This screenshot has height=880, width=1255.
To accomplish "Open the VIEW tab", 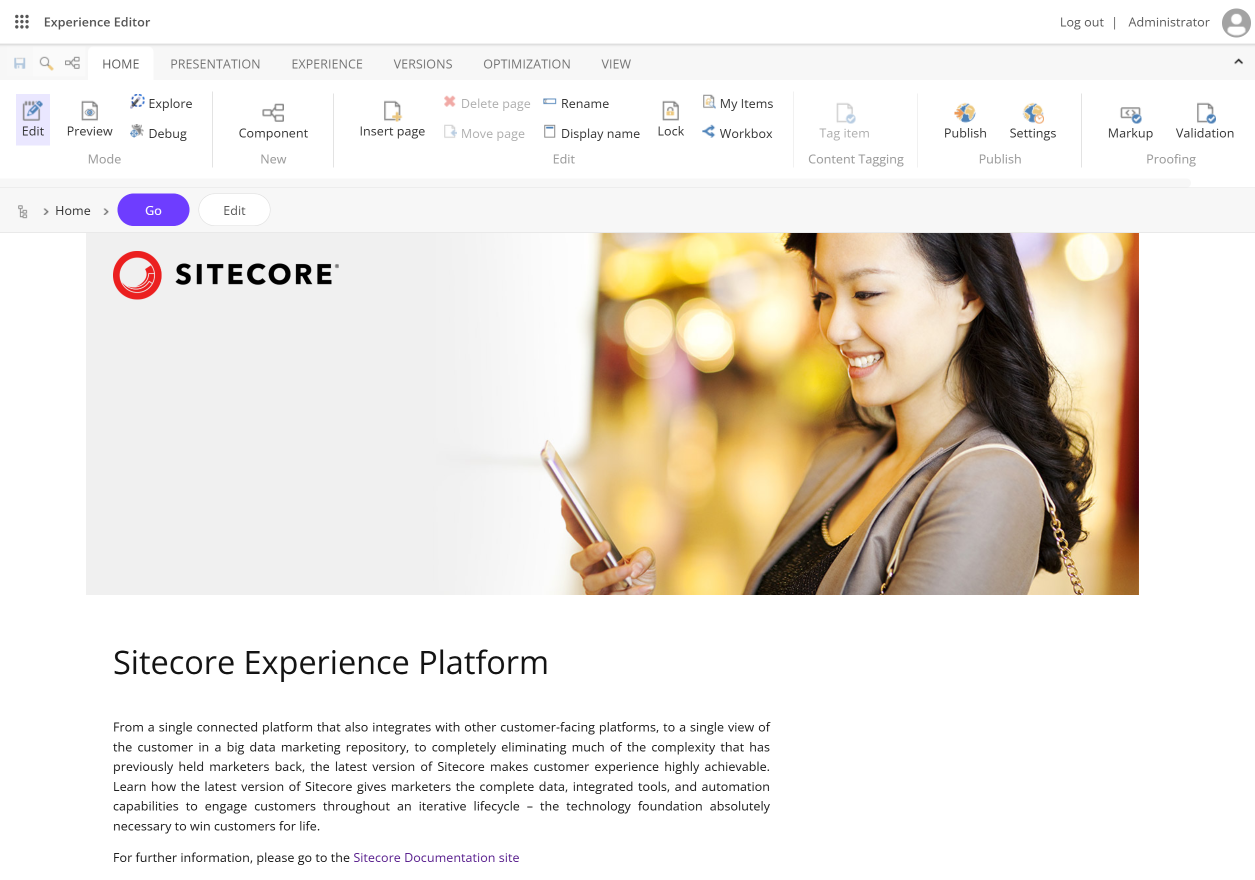I will pyautogui.click(x=616, y=64).
